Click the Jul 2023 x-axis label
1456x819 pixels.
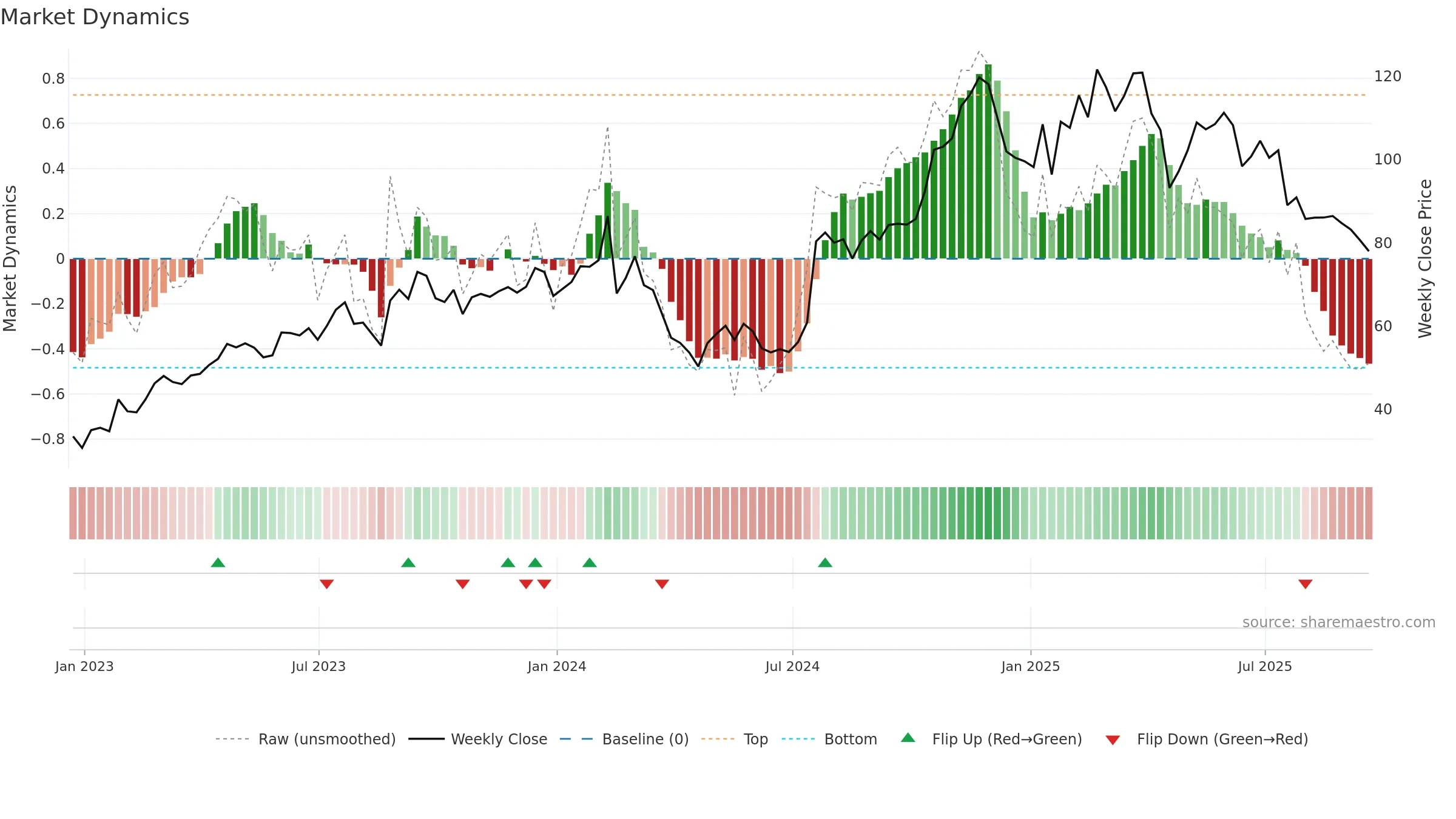pyautogui.click(x=318, y=667)
